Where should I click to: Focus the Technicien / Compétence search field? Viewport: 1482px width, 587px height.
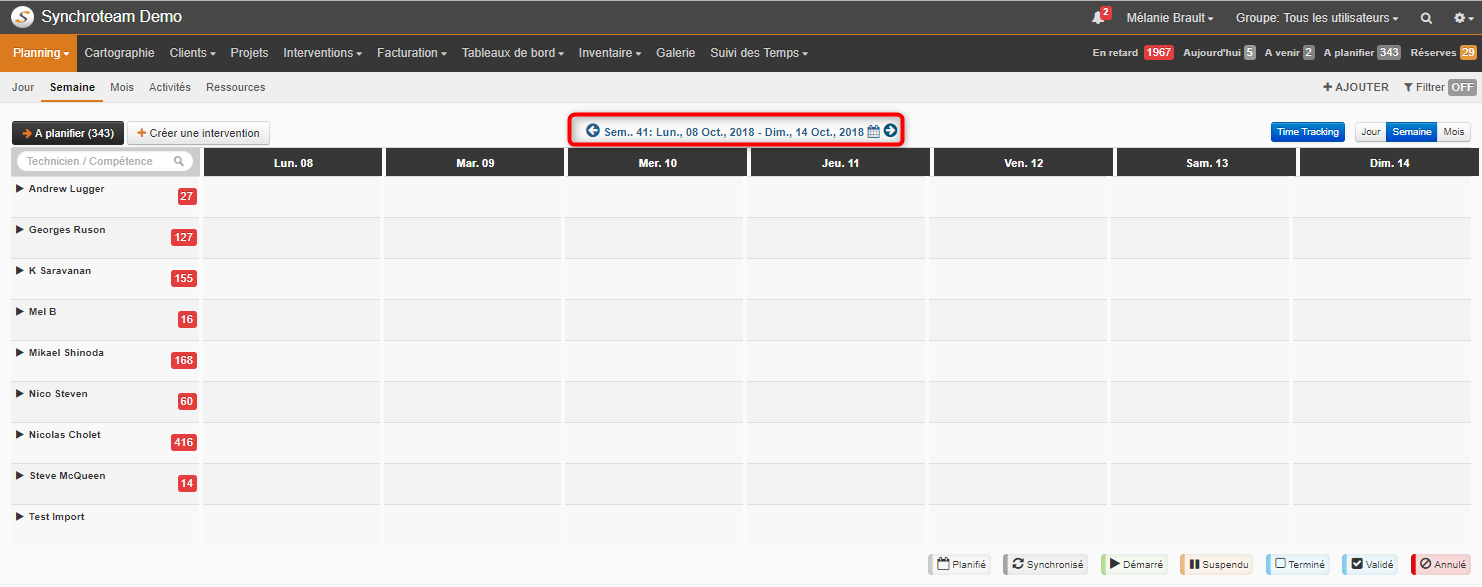(105, 161)
